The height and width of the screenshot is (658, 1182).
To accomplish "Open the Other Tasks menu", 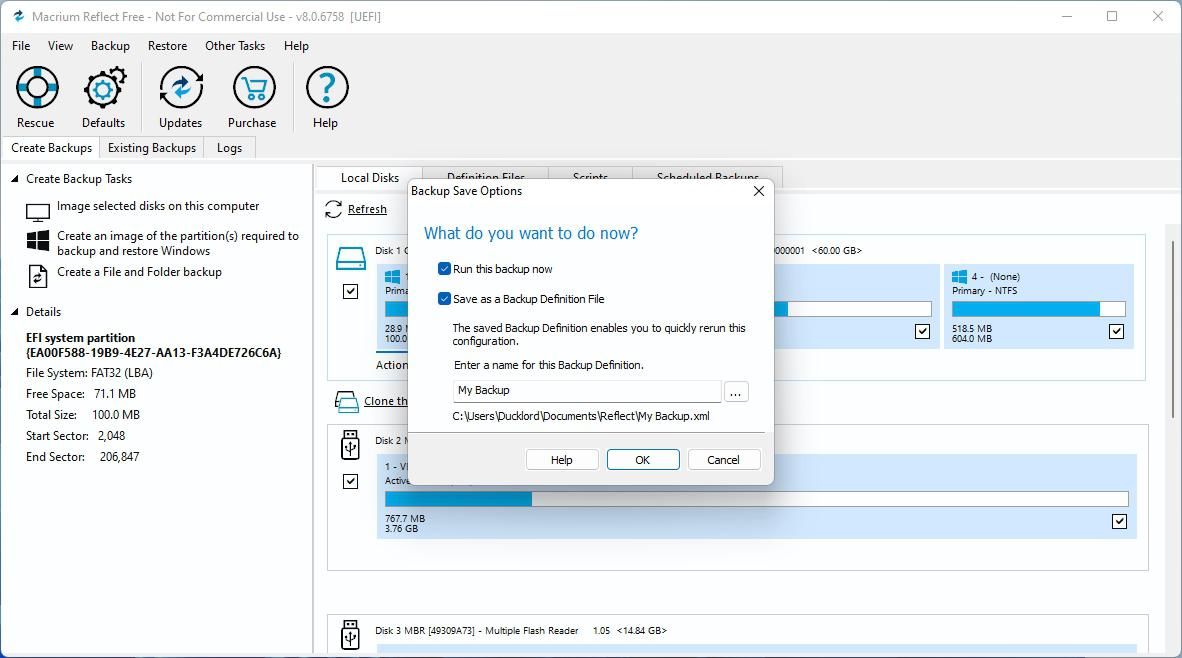I will pyautogui.click(x=235, y=46).
